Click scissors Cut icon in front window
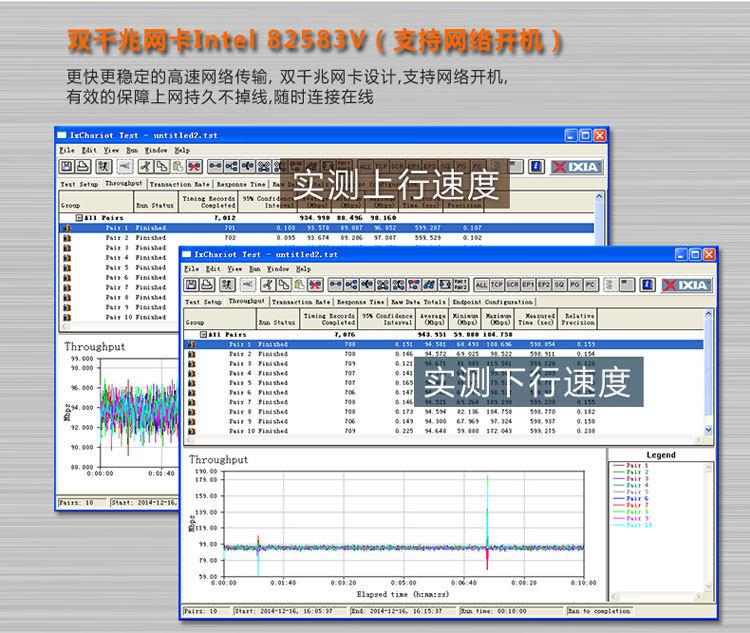 268,285
